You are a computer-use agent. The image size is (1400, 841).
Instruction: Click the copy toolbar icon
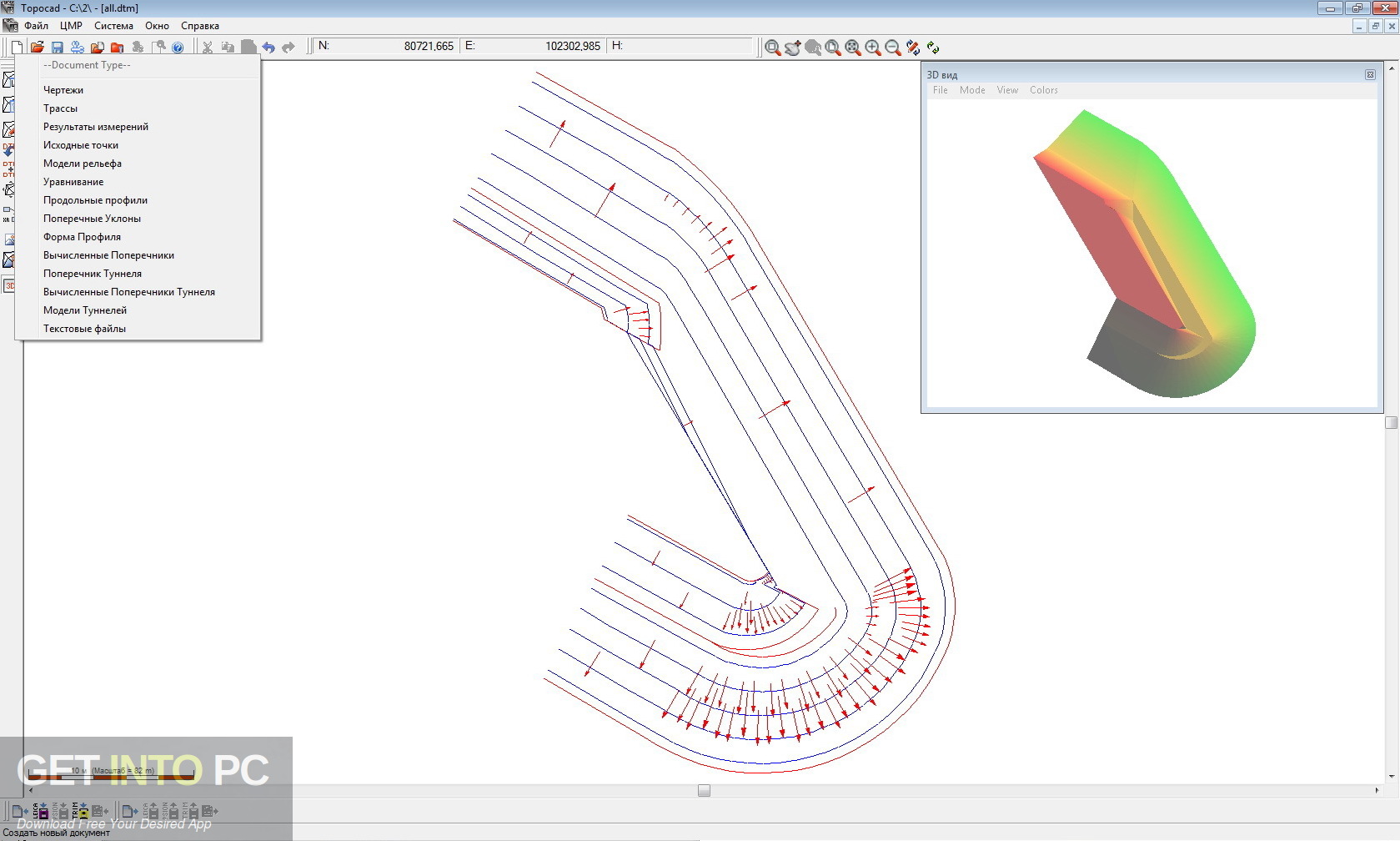(x=228, y=48)
